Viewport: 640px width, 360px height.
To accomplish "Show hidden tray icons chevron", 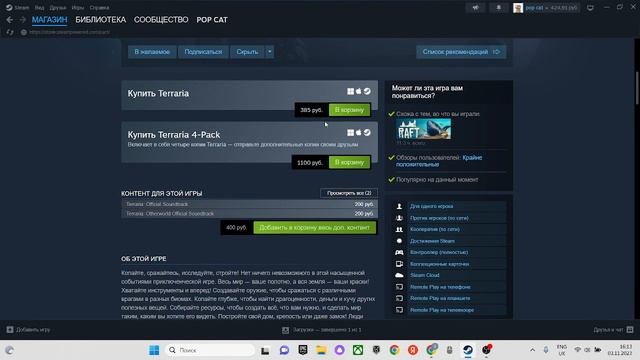I will (x=532, y=350).
